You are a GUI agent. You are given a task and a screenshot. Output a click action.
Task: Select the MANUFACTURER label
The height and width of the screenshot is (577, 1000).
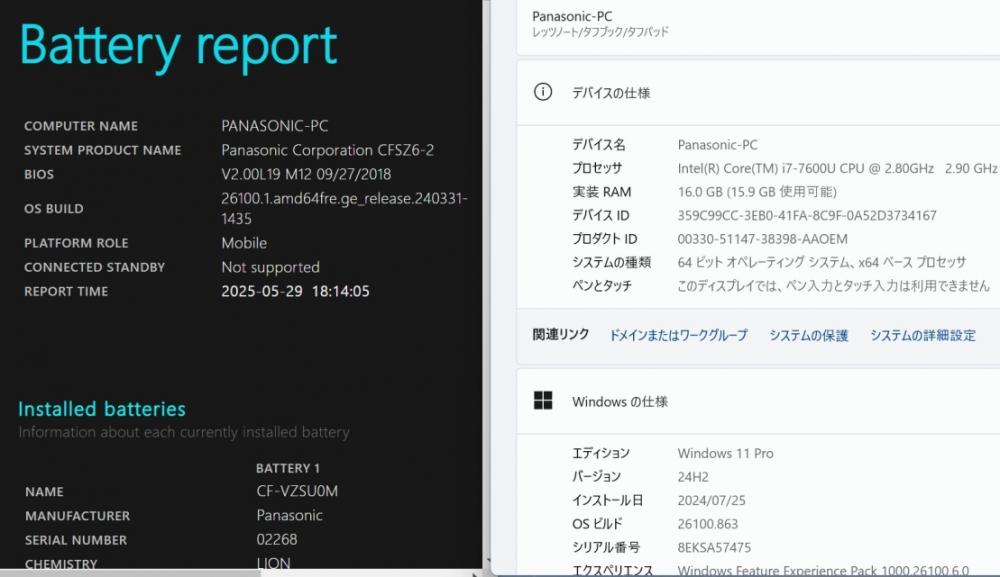(x=77, y=516)
